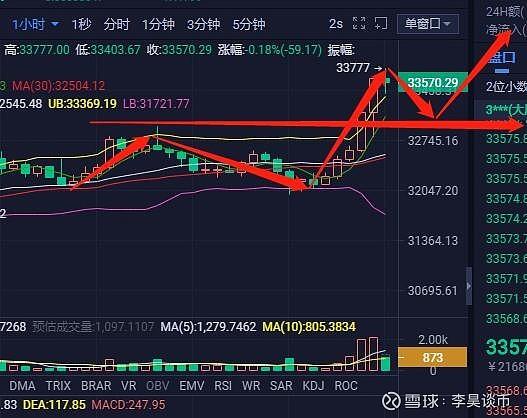
Task: Click the side panel collapse arrow handle
Action: click(469, 286)
